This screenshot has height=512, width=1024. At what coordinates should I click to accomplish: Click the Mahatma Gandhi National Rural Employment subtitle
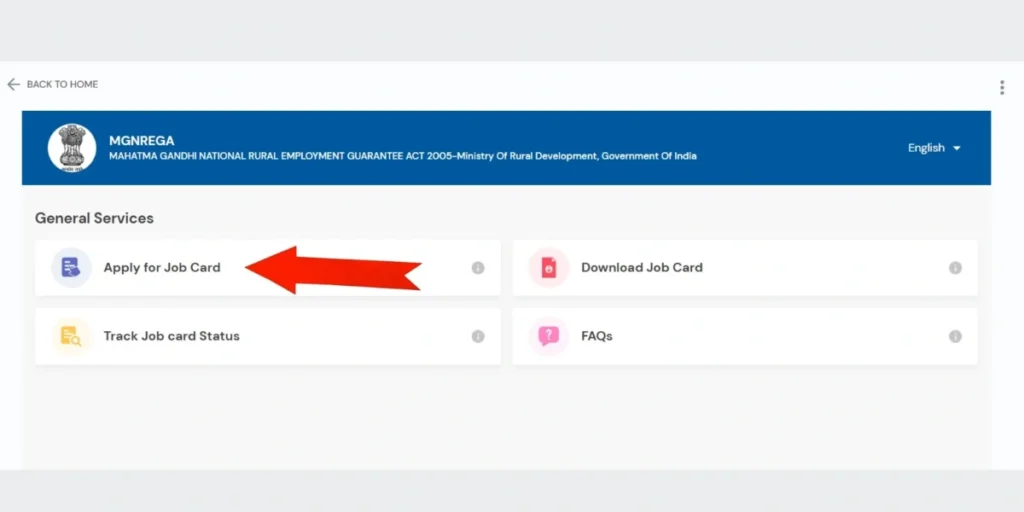point(402,157)
